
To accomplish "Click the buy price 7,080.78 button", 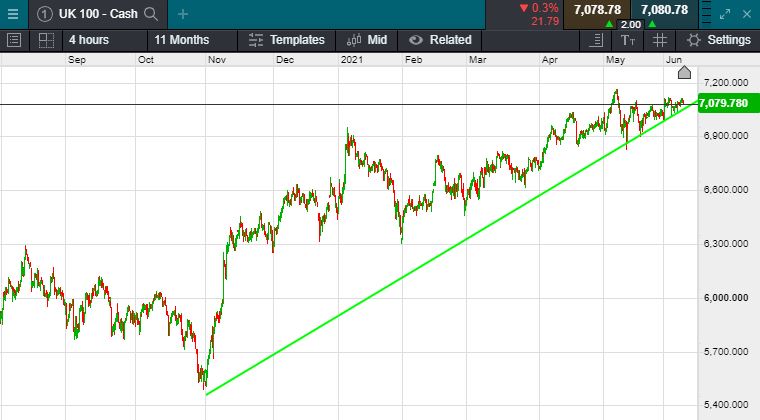I will (x=664, y=9).
